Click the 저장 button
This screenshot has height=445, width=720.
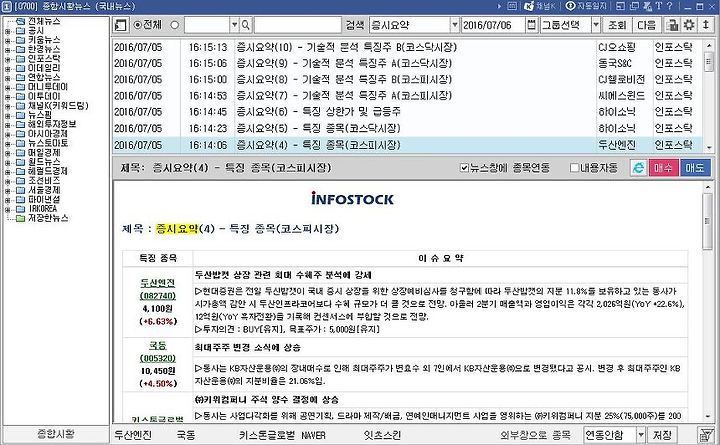662,434
